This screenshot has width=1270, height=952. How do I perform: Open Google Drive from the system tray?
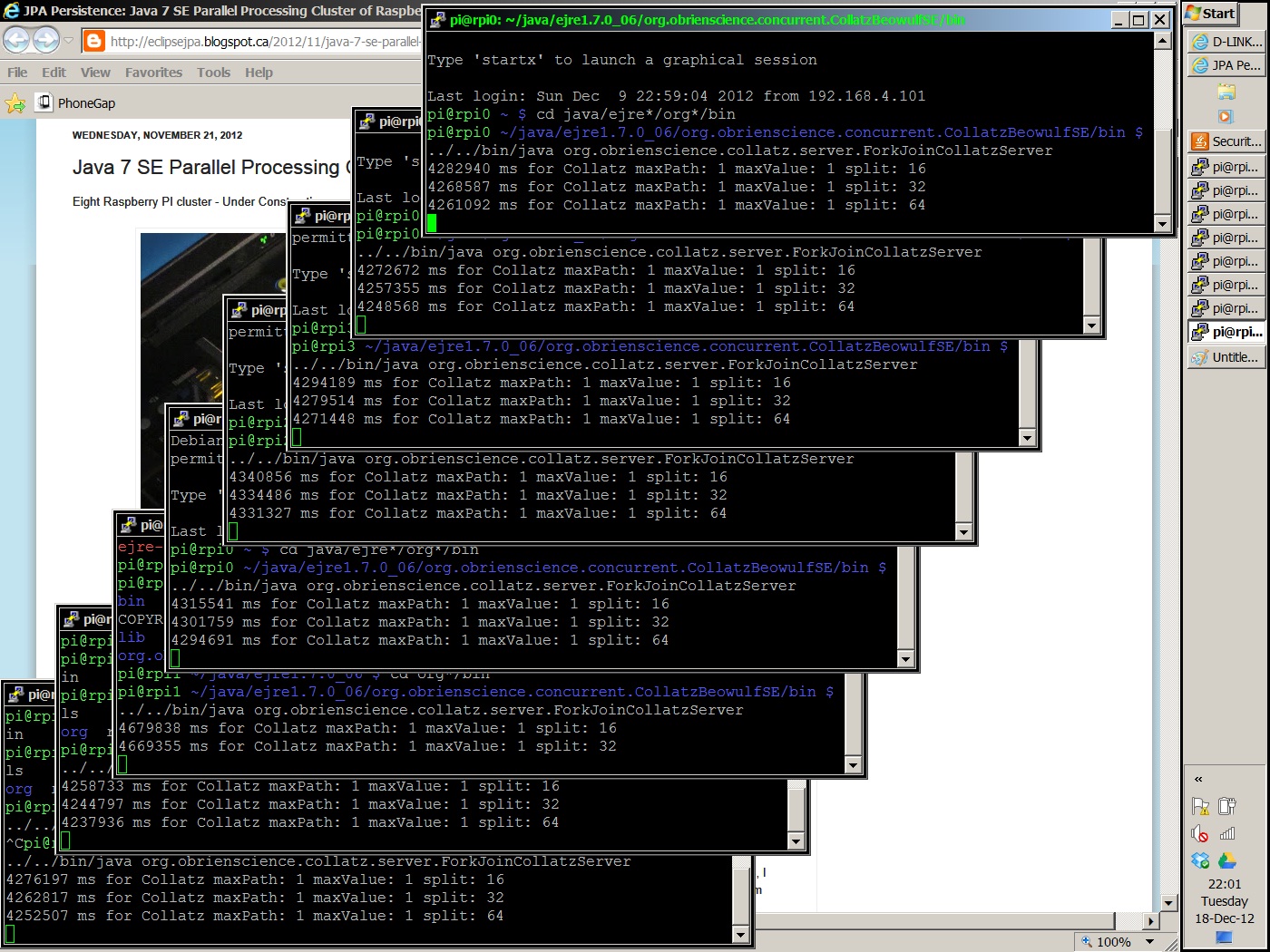click(1229, 861)
